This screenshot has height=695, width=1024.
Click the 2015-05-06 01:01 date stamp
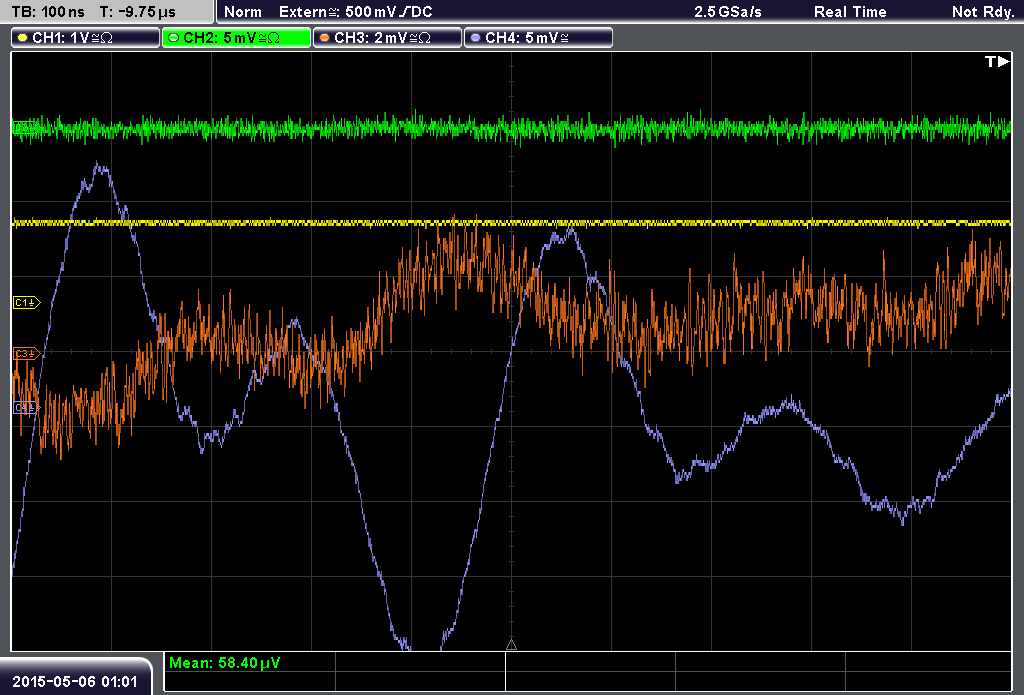coord(74,681)
